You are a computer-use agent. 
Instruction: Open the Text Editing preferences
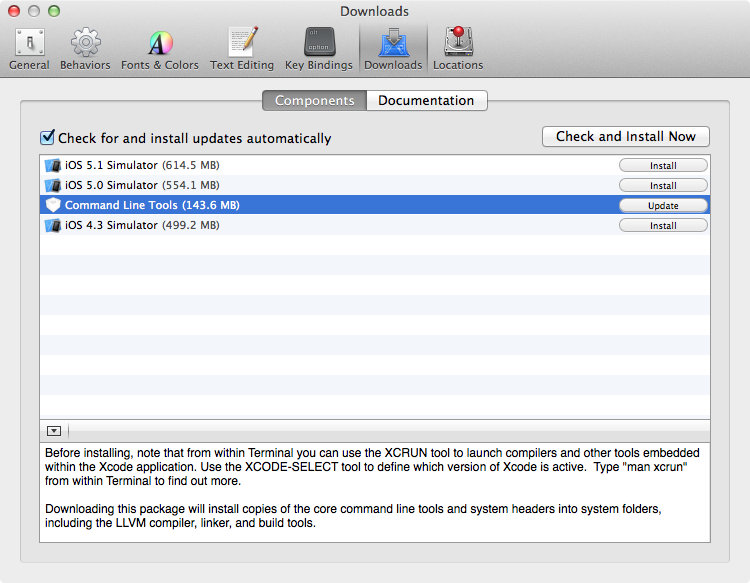[x=242, y=49]
